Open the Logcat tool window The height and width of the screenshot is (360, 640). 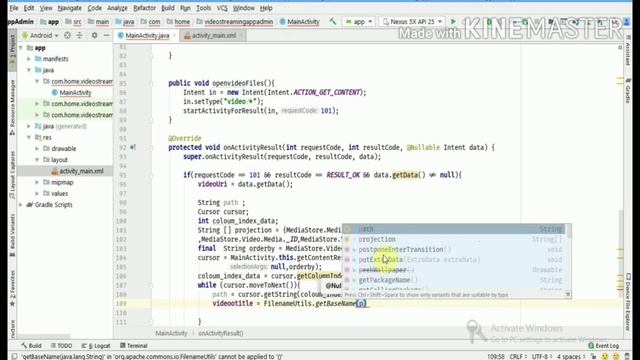(96, 346)
